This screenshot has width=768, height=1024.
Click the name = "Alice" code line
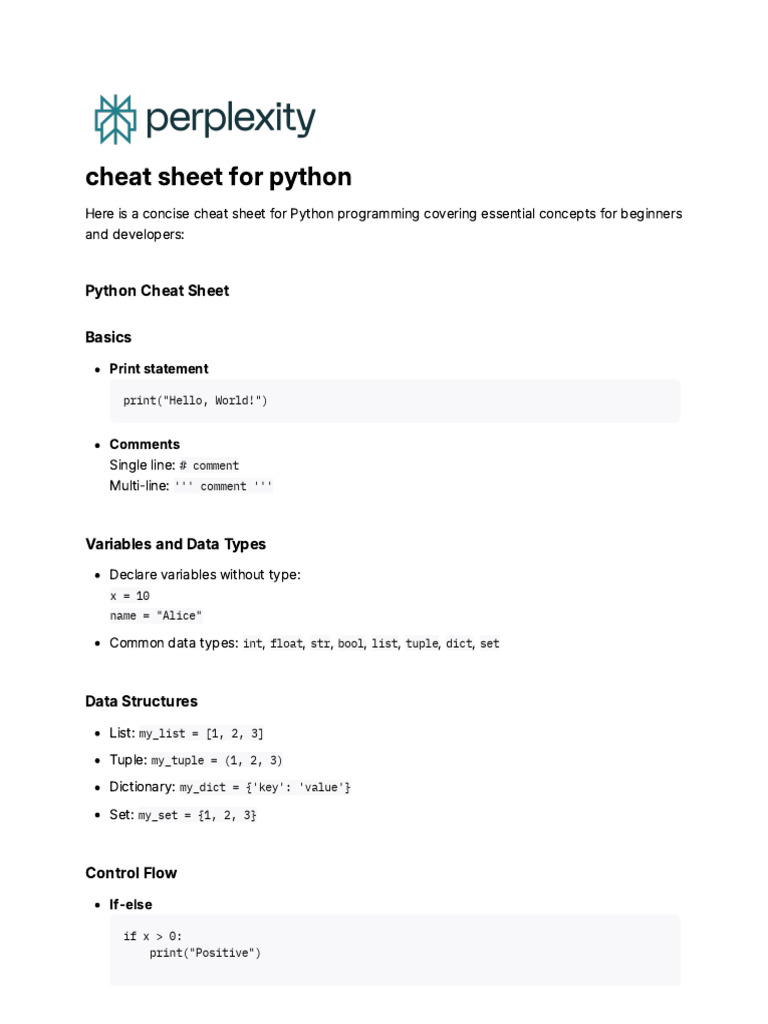[x=156, y=616]
